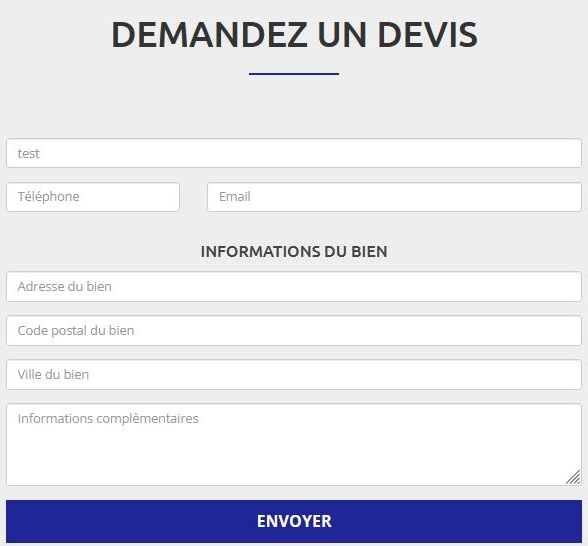Select the Ville du bien field
This screenshot has height=546, width=588.
click(x=294, y=375)
